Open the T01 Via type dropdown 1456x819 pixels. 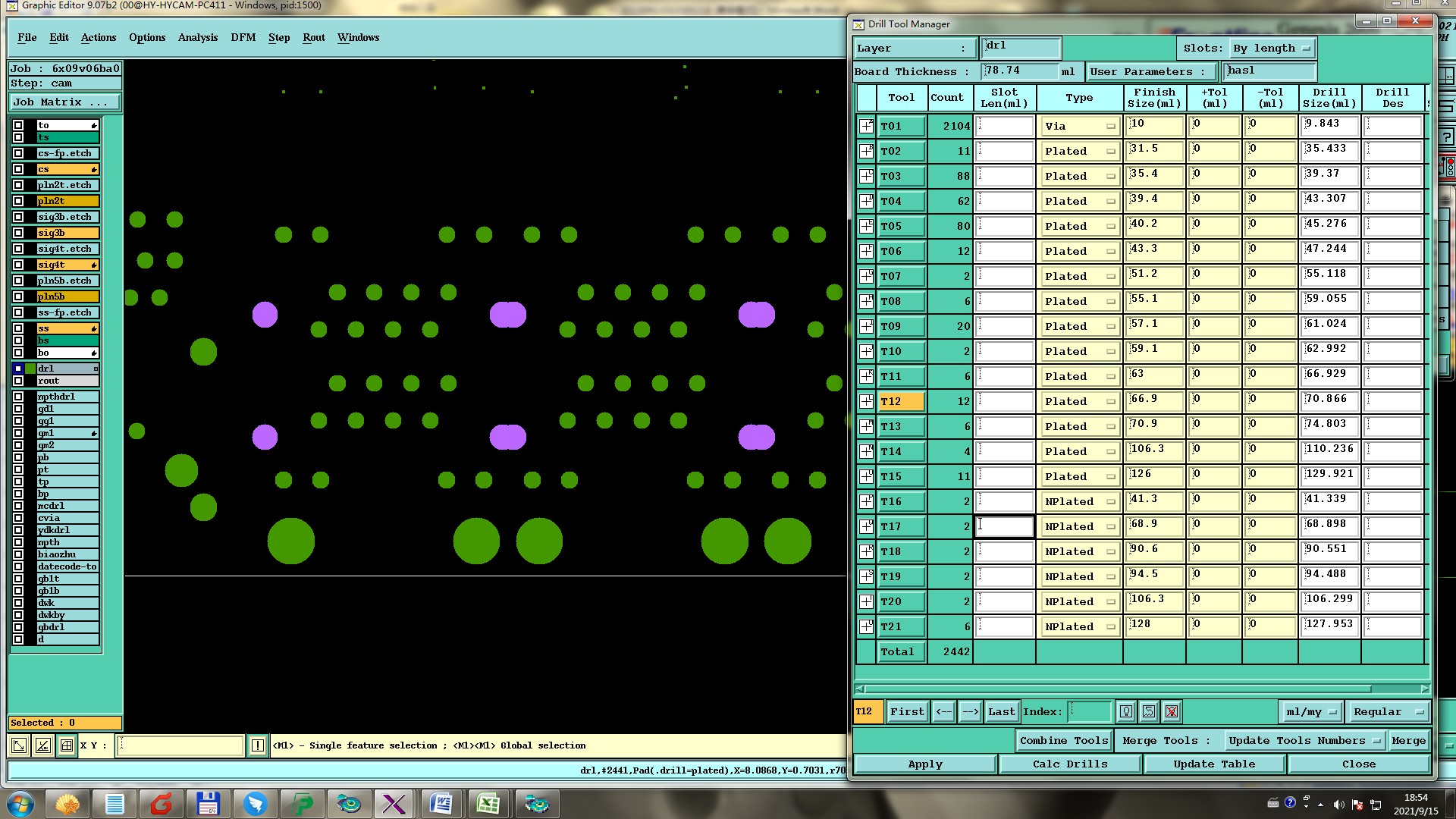1080,126
